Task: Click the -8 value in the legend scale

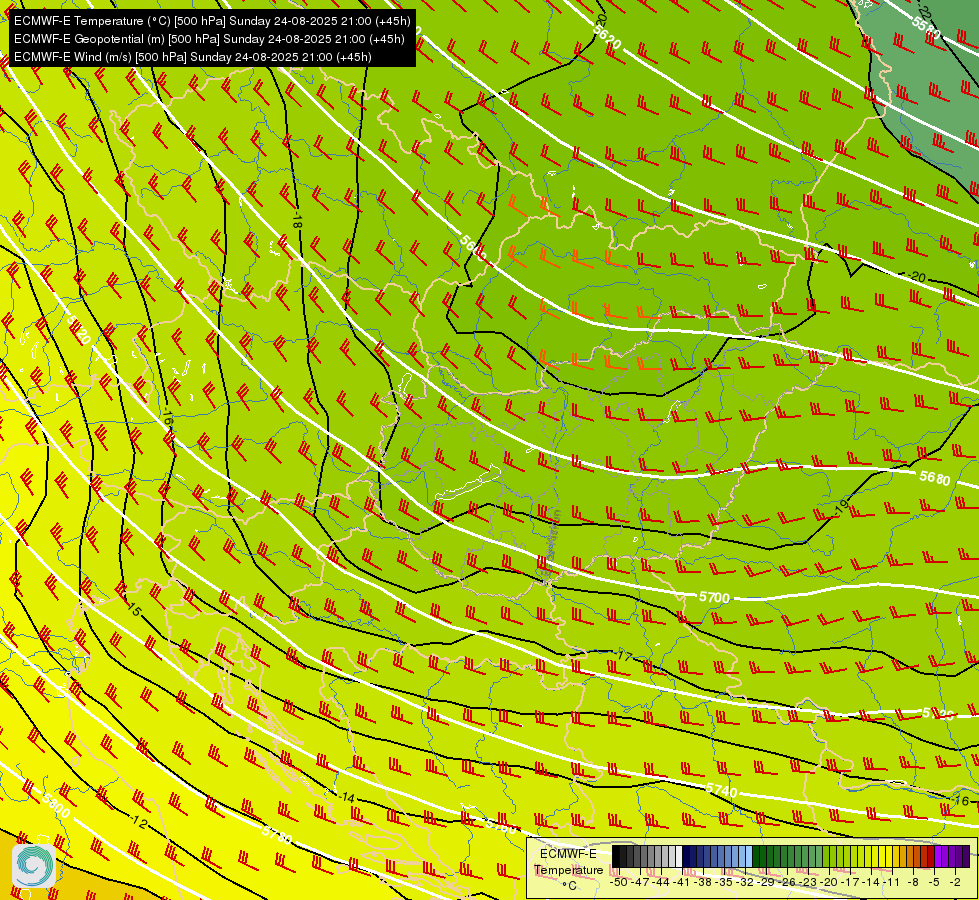Action: pyautogui.click(x=913, y=883)
